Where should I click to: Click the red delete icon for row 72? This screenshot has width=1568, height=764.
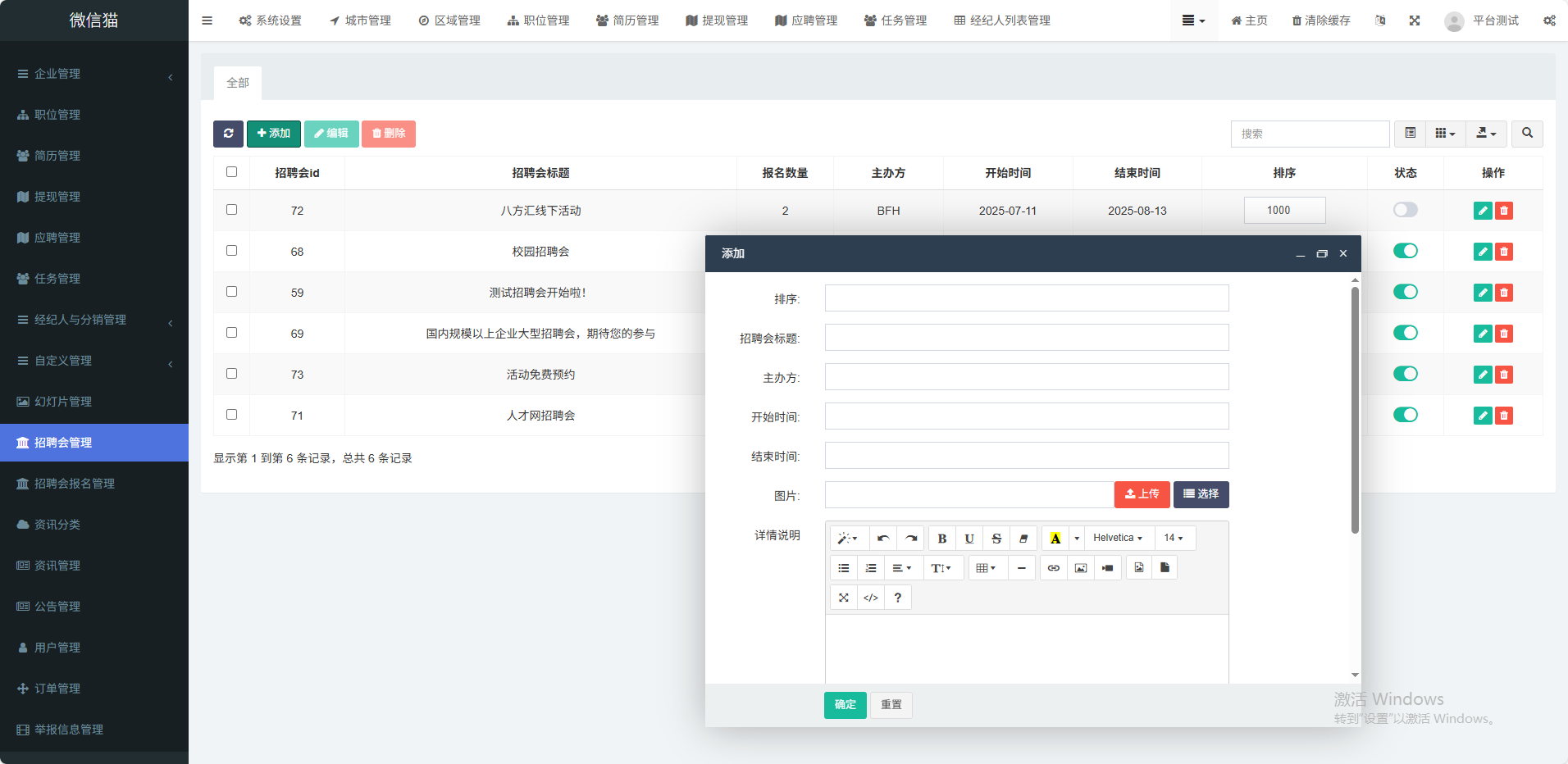(x=1503, y=211)
